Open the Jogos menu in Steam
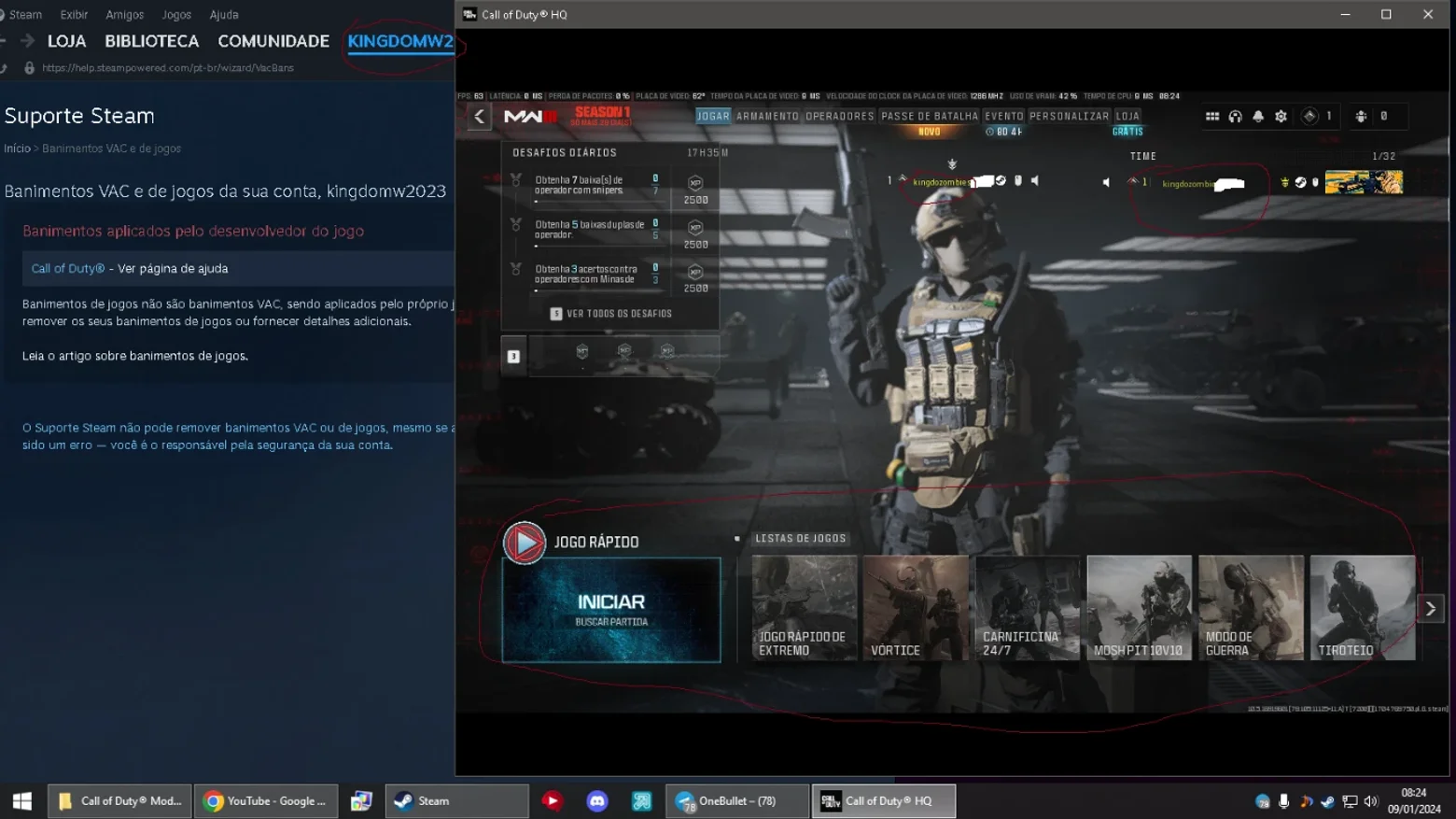 click(176, 15)
